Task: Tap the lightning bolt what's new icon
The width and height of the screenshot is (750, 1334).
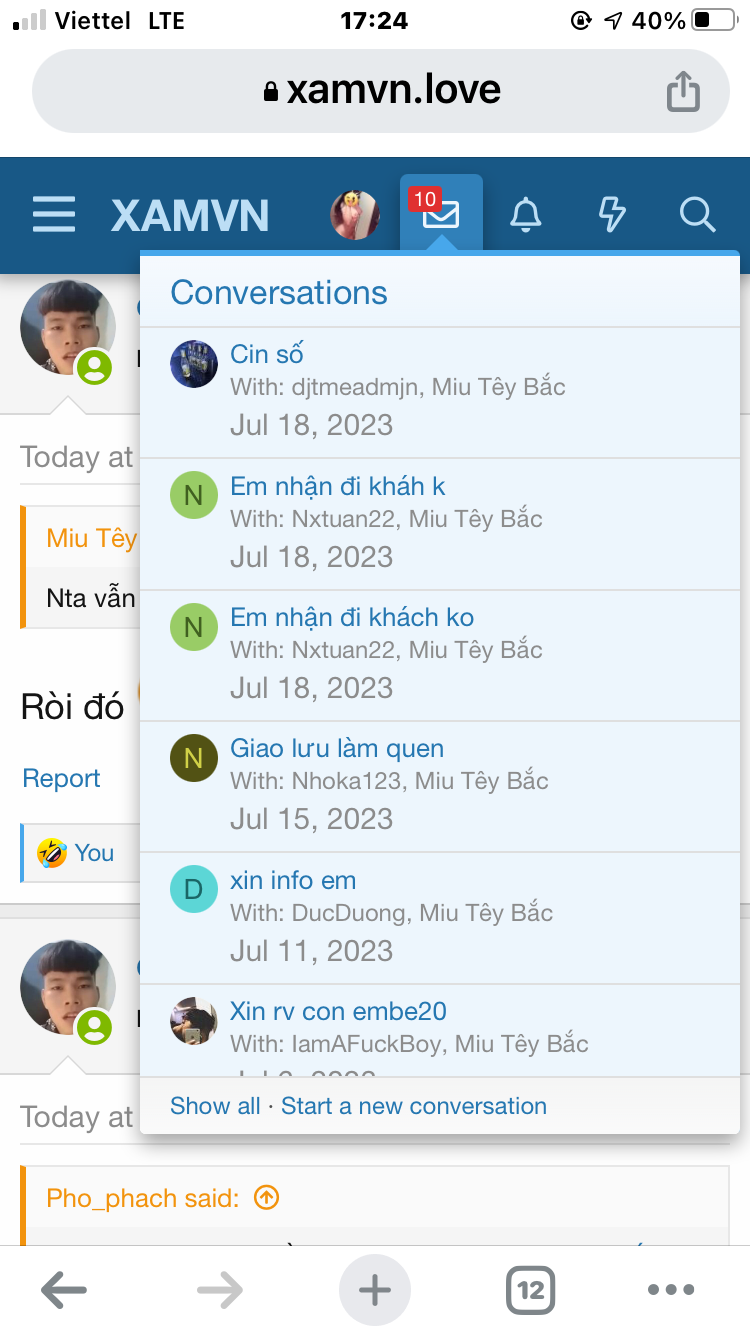Action: [x=611, y=214]
